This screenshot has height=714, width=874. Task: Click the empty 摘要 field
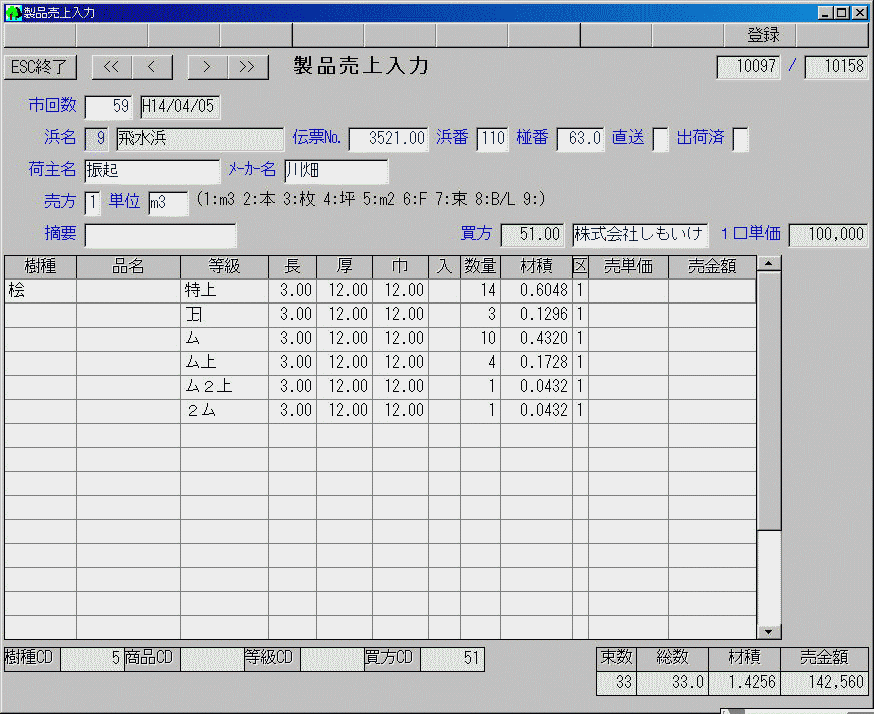click(x=161, y=235)
